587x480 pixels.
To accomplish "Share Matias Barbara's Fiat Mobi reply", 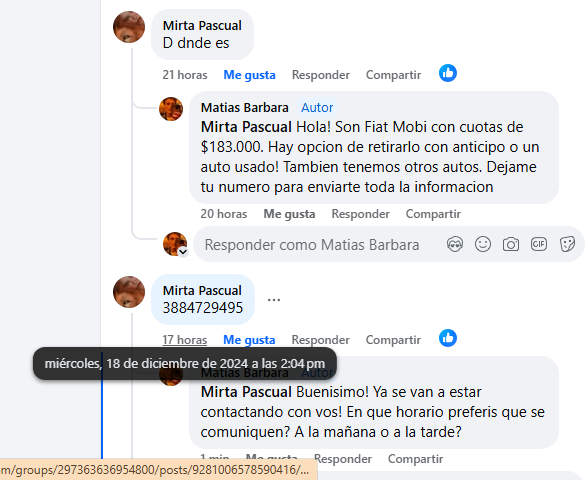I will (433, 214).
